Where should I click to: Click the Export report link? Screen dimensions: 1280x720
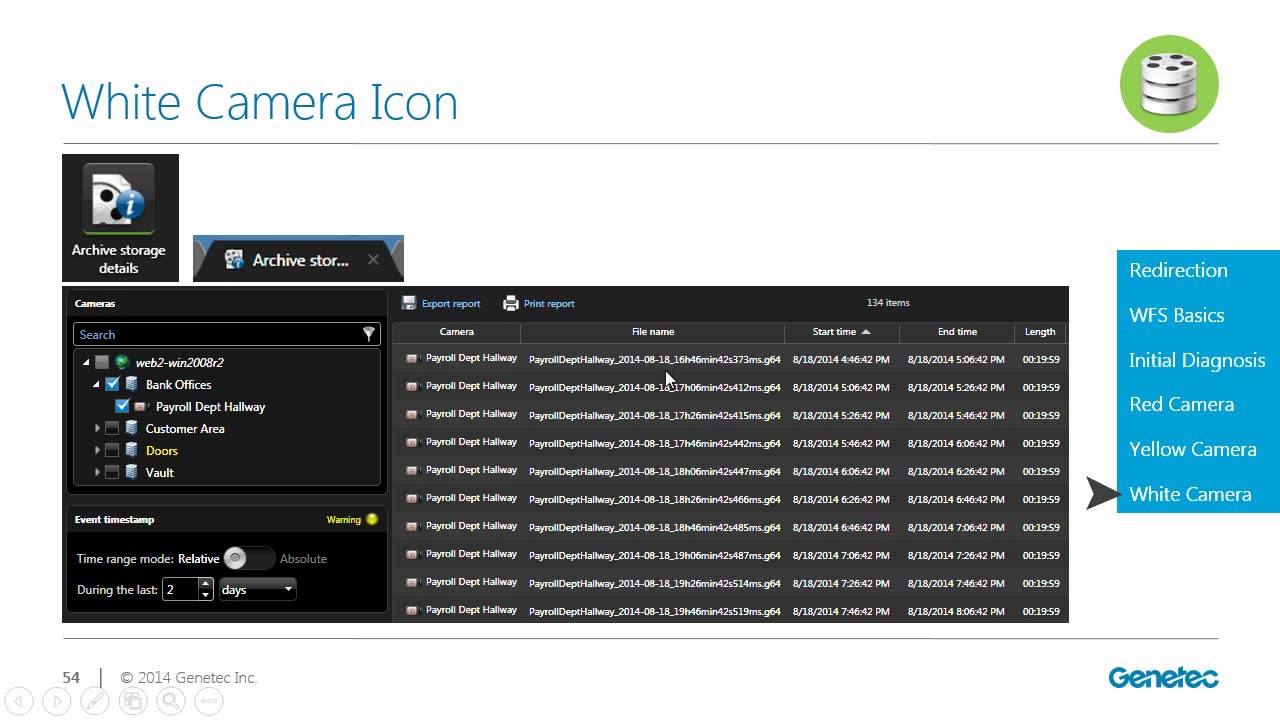pos(451,304)
